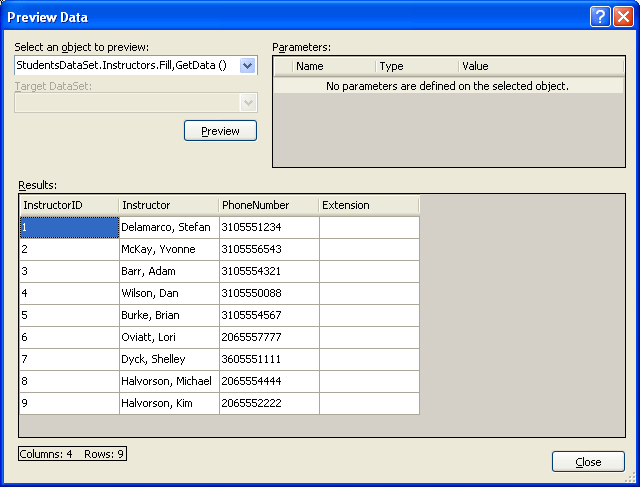
Task: Click the Instructor column header
Action: [168, 205]
